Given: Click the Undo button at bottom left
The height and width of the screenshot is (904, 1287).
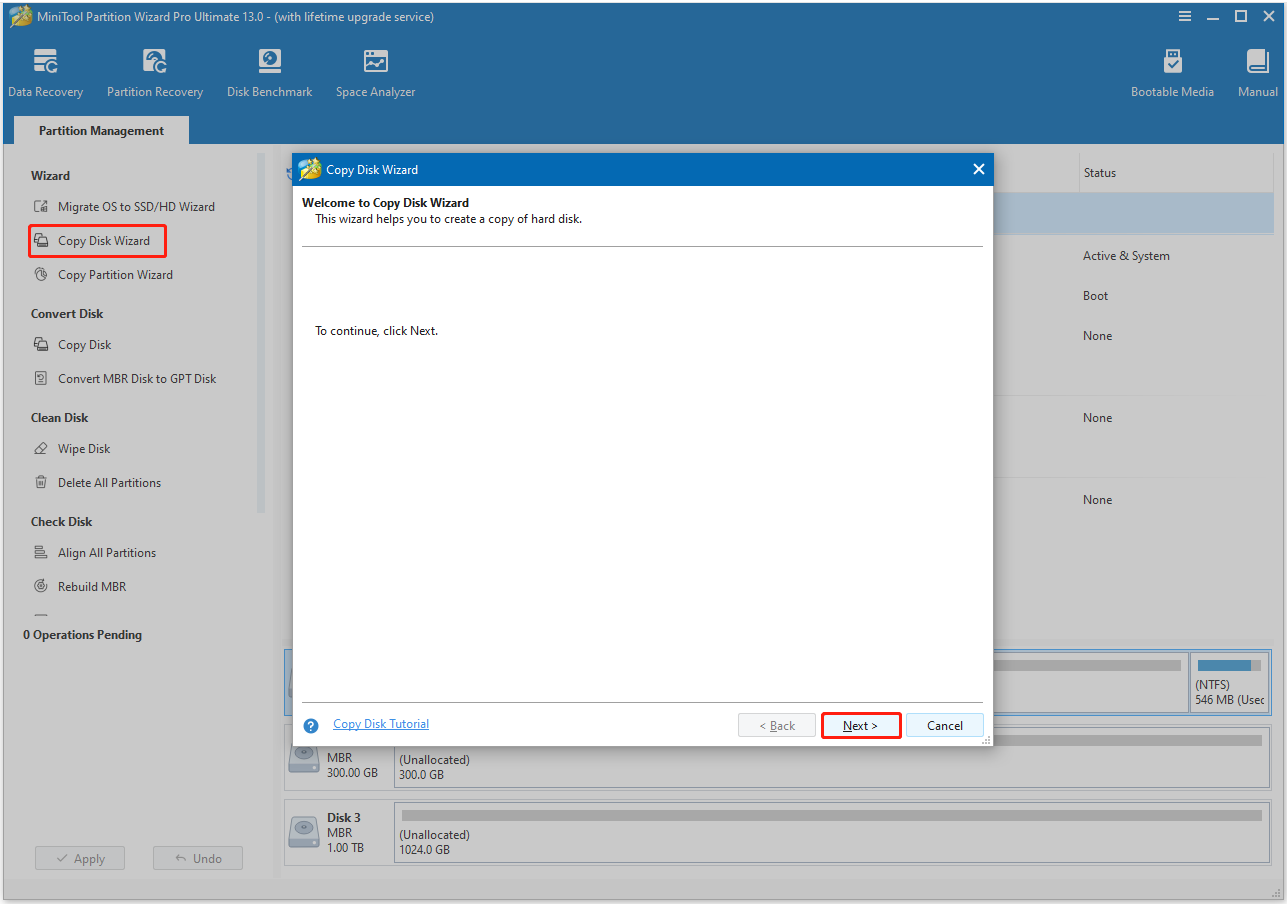Looking at the screenshot, I should pyautogui.click(x=197, y=857).
